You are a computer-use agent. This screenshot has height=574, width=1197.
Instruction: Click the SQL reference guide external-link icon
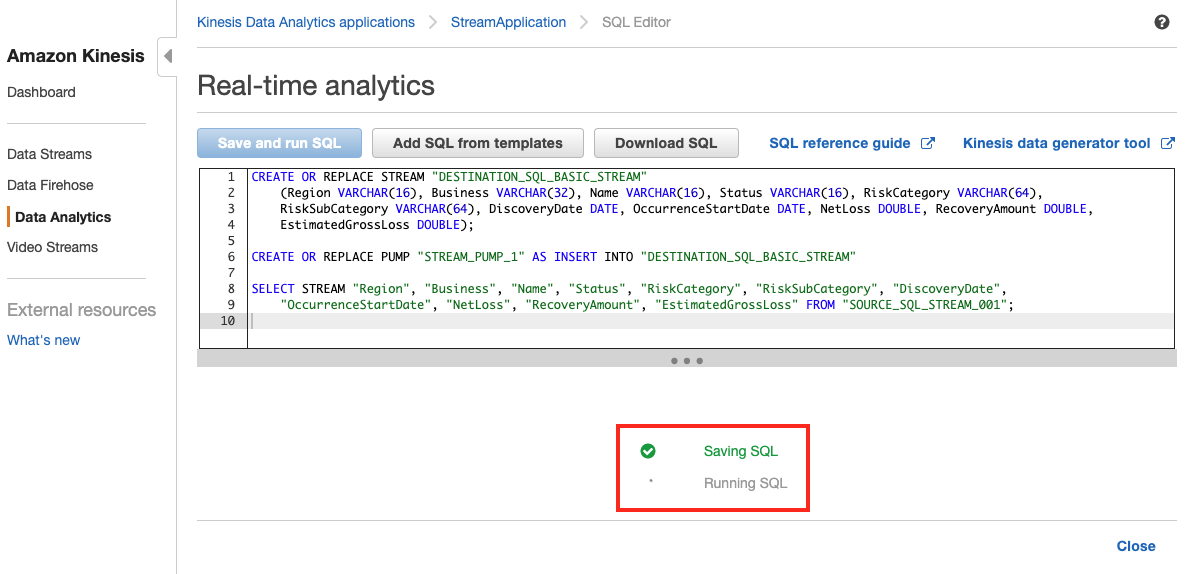[x=928, y=144]
